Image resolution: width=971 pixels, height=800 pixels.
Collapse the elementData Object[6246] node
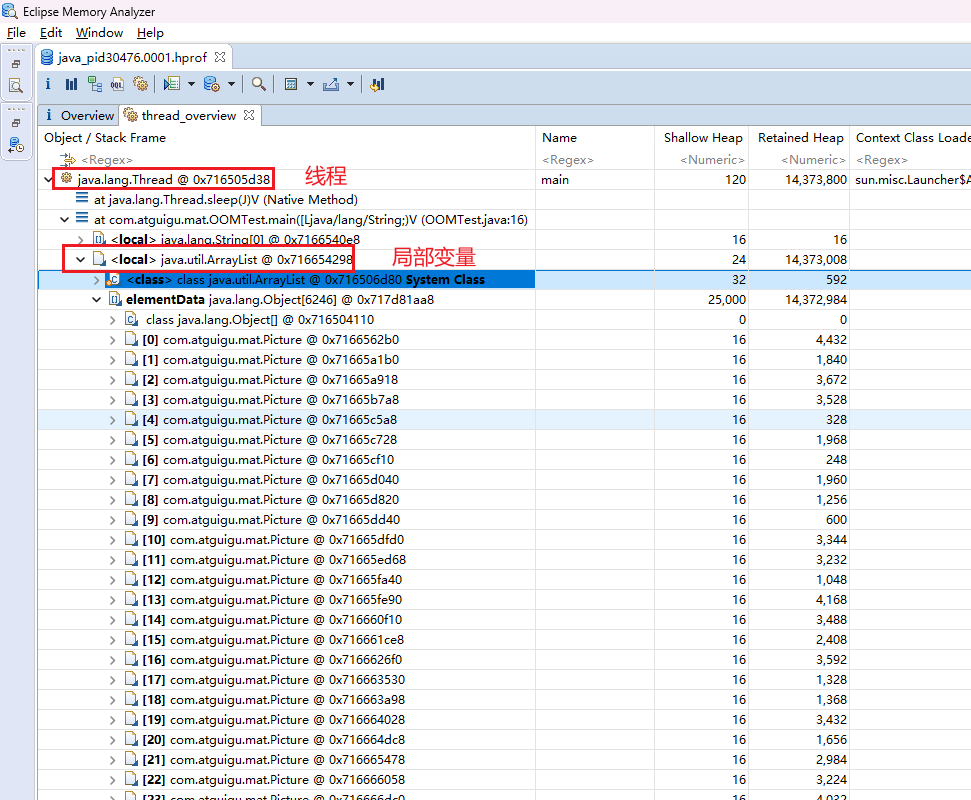97,300
